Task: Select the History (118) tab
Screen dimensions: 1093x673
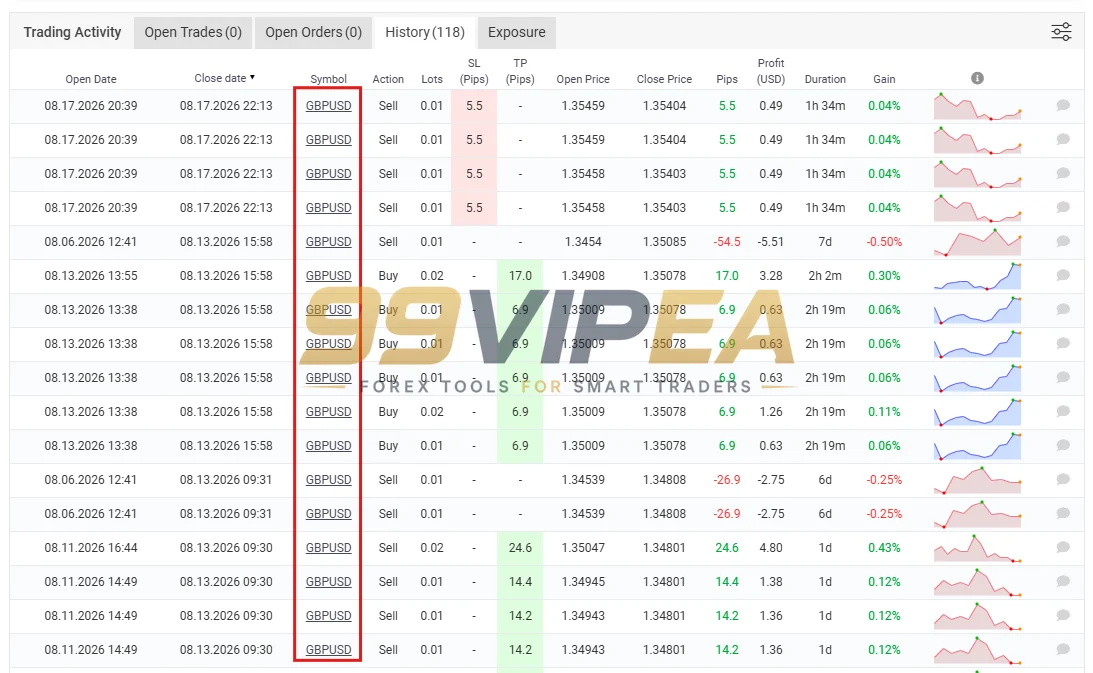Action: [x=425, y=32]
